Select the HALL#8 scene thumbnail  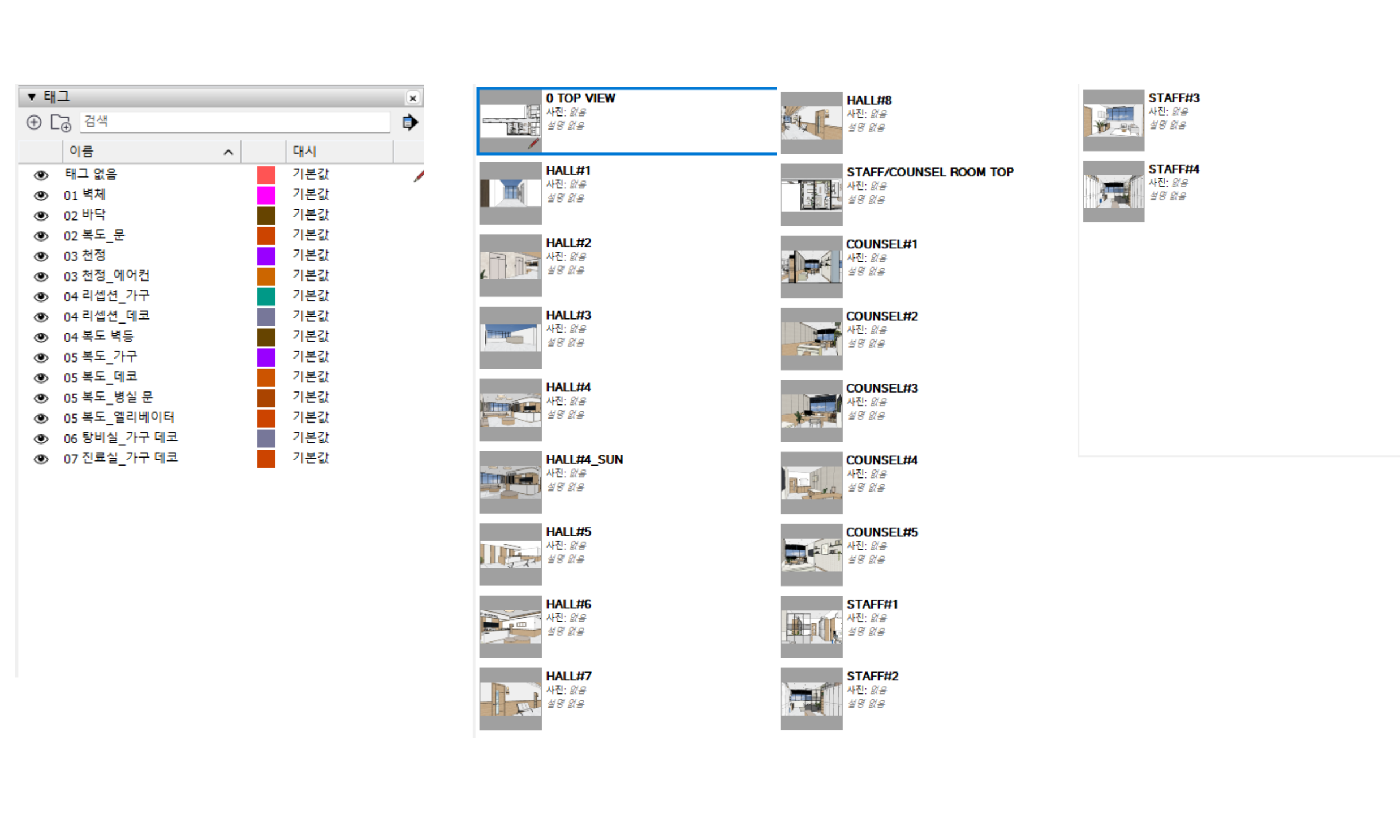[812, 123]
